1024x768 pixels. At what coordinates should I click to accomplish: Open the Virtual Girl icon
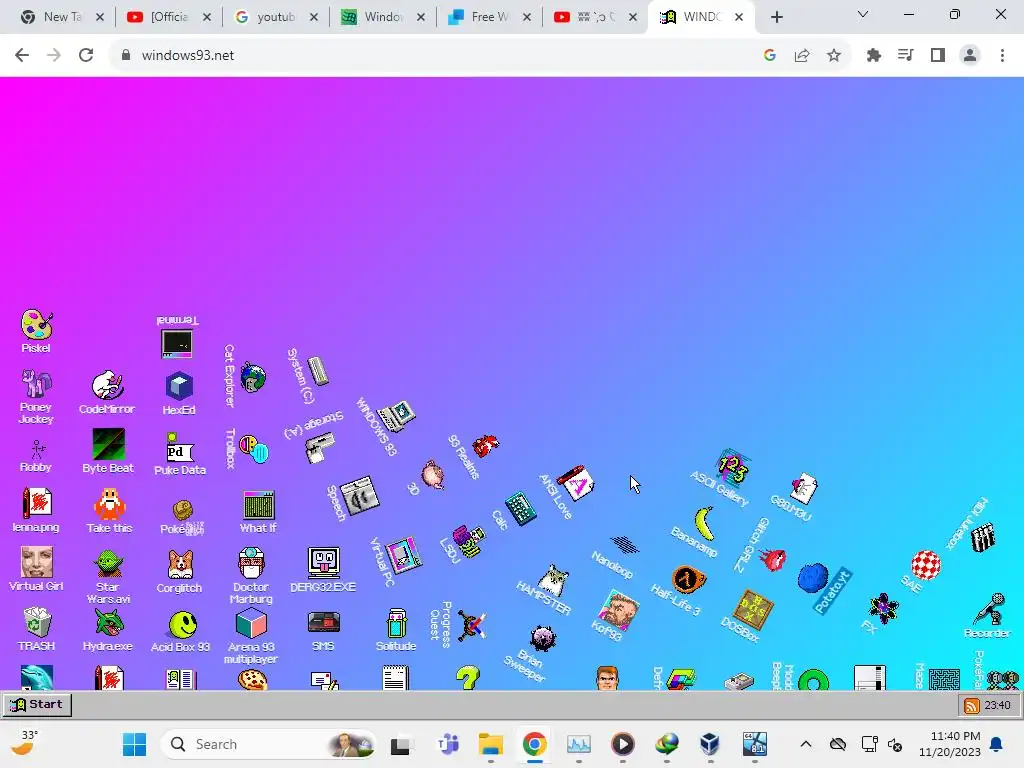point(37,562)
